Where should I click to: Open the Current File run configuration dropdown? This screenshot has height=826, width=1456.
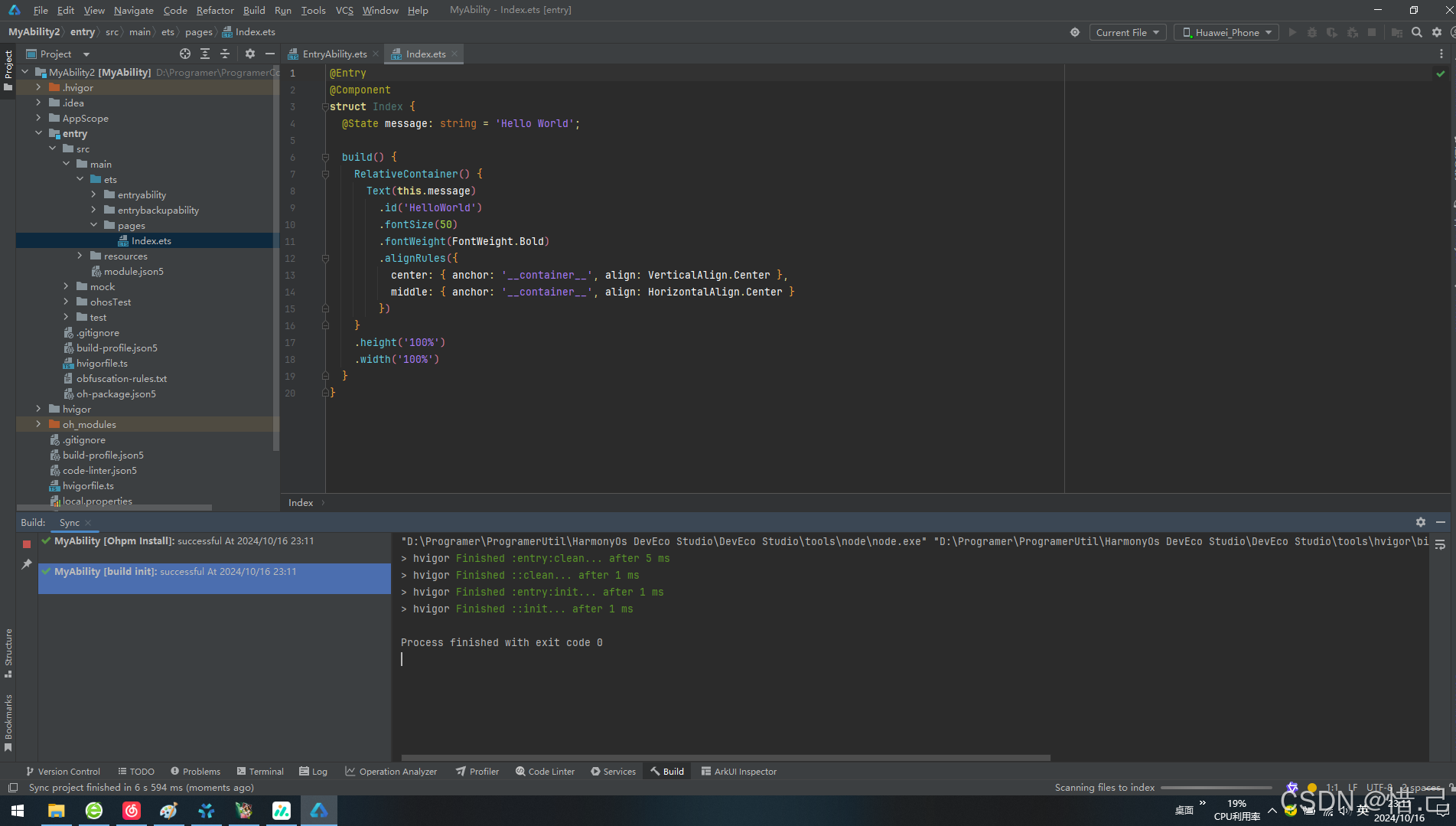click(1127, 32)
